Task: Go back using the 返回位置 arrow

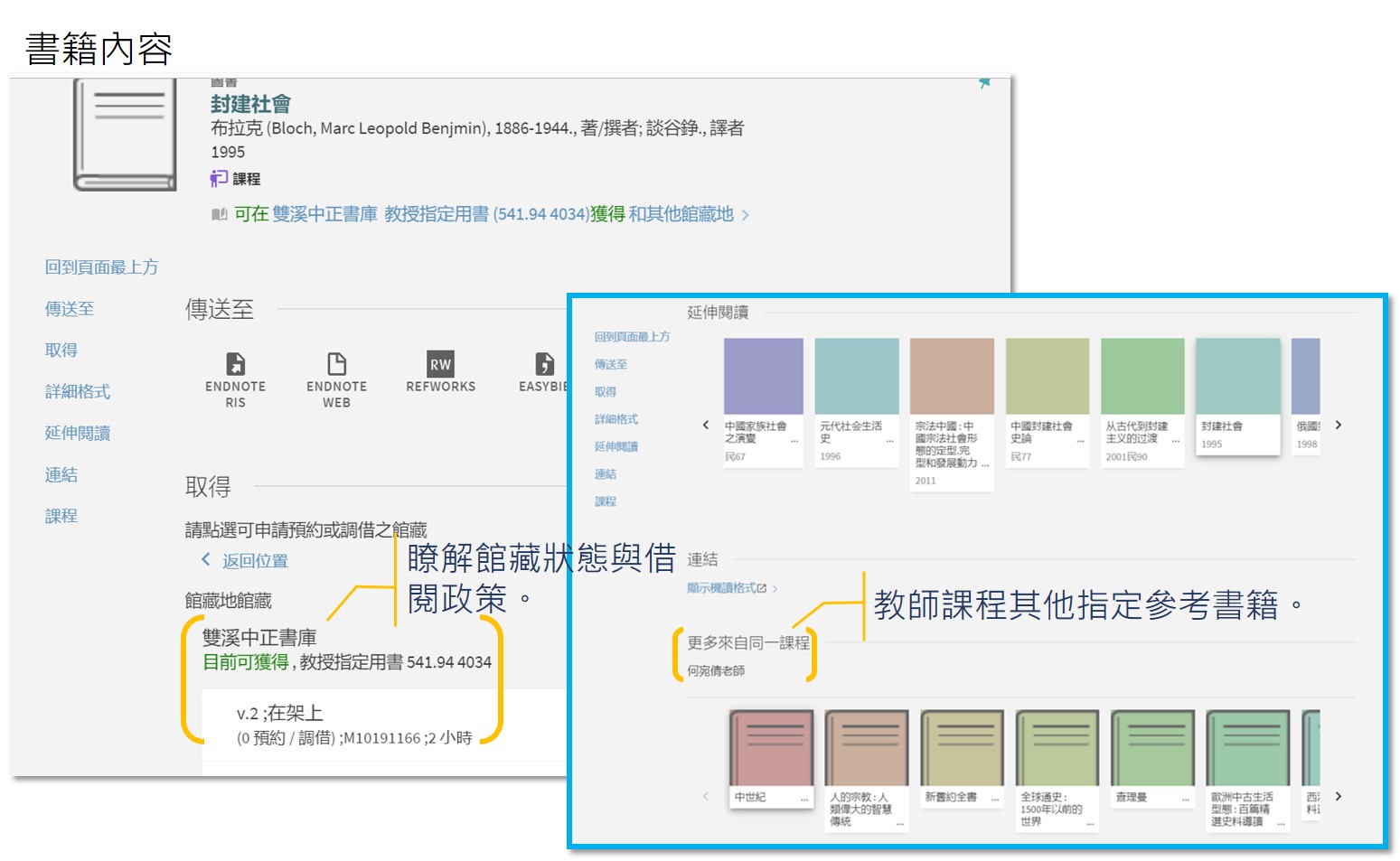Action: click(206, 560)
